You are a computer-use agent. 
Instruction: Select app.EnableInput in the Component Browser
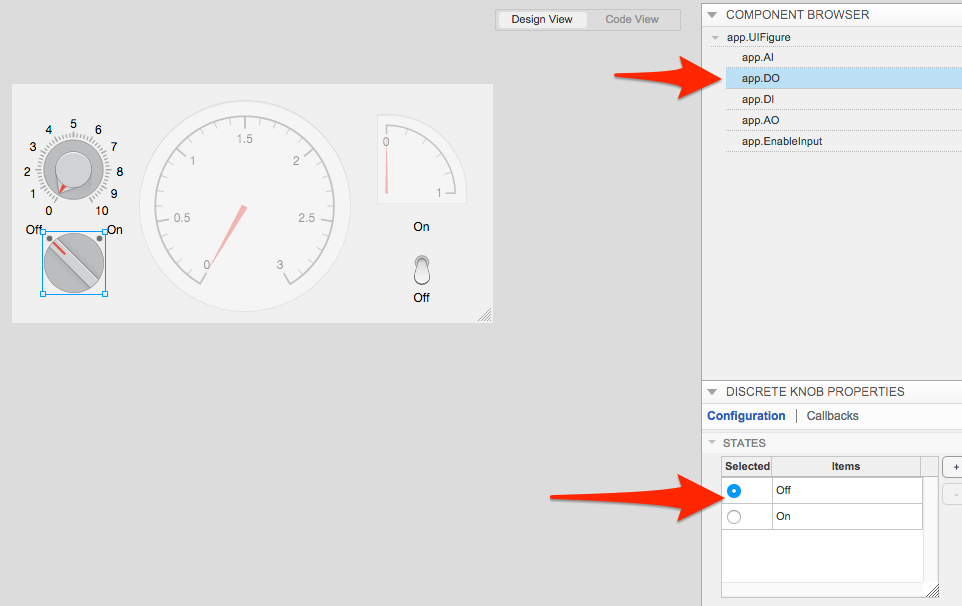coord(783,141)
